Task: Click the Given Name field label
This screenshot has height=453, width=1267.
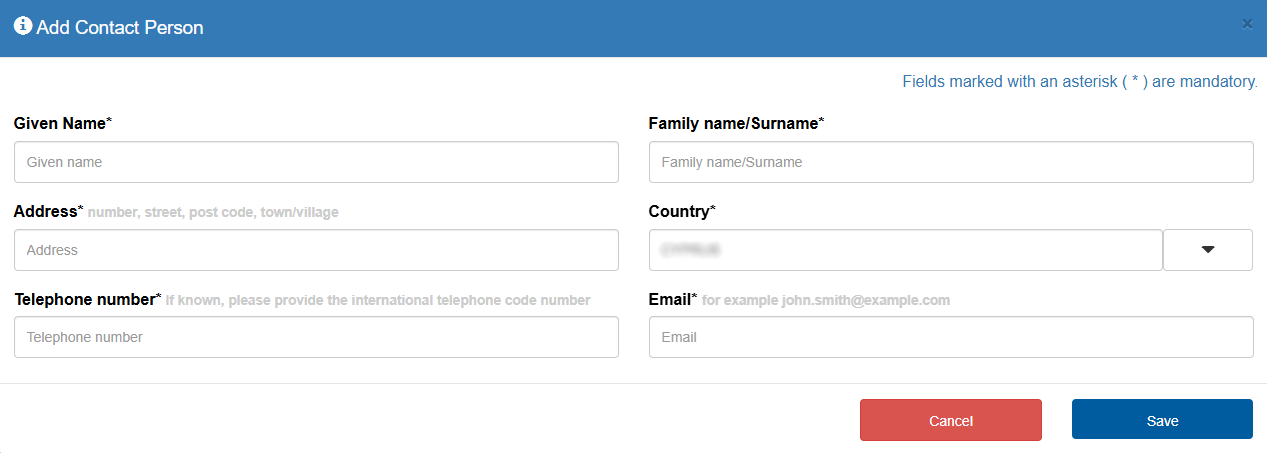Action: tap(60, 124)
